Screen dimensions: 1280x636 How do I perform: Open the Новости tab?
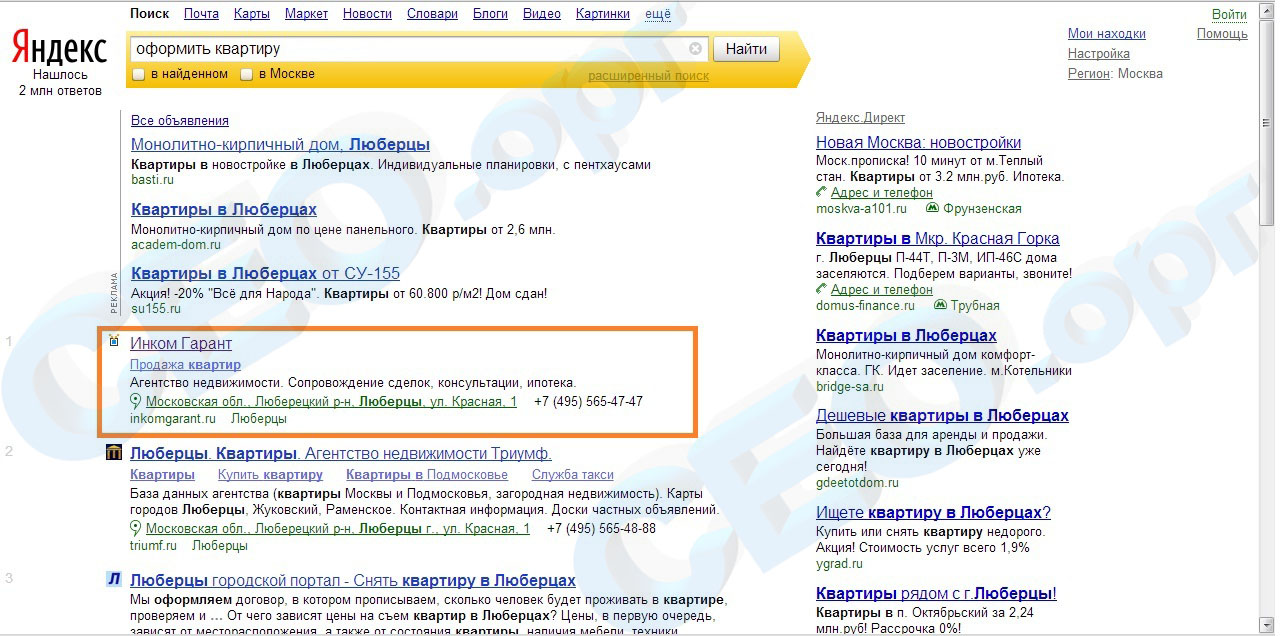click(367, 14)
